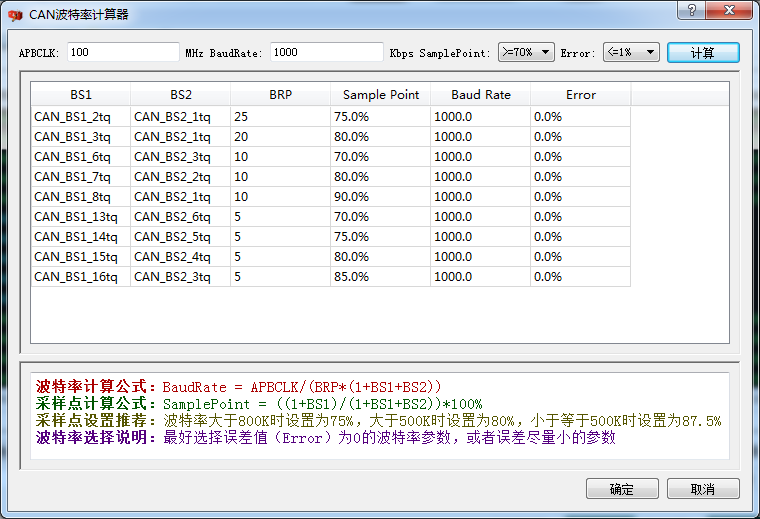Image resolution: width=760 pixels, height=519 pixels.
Task: Select the CAN_BS1_7tq row
Action: coord(331,177)
